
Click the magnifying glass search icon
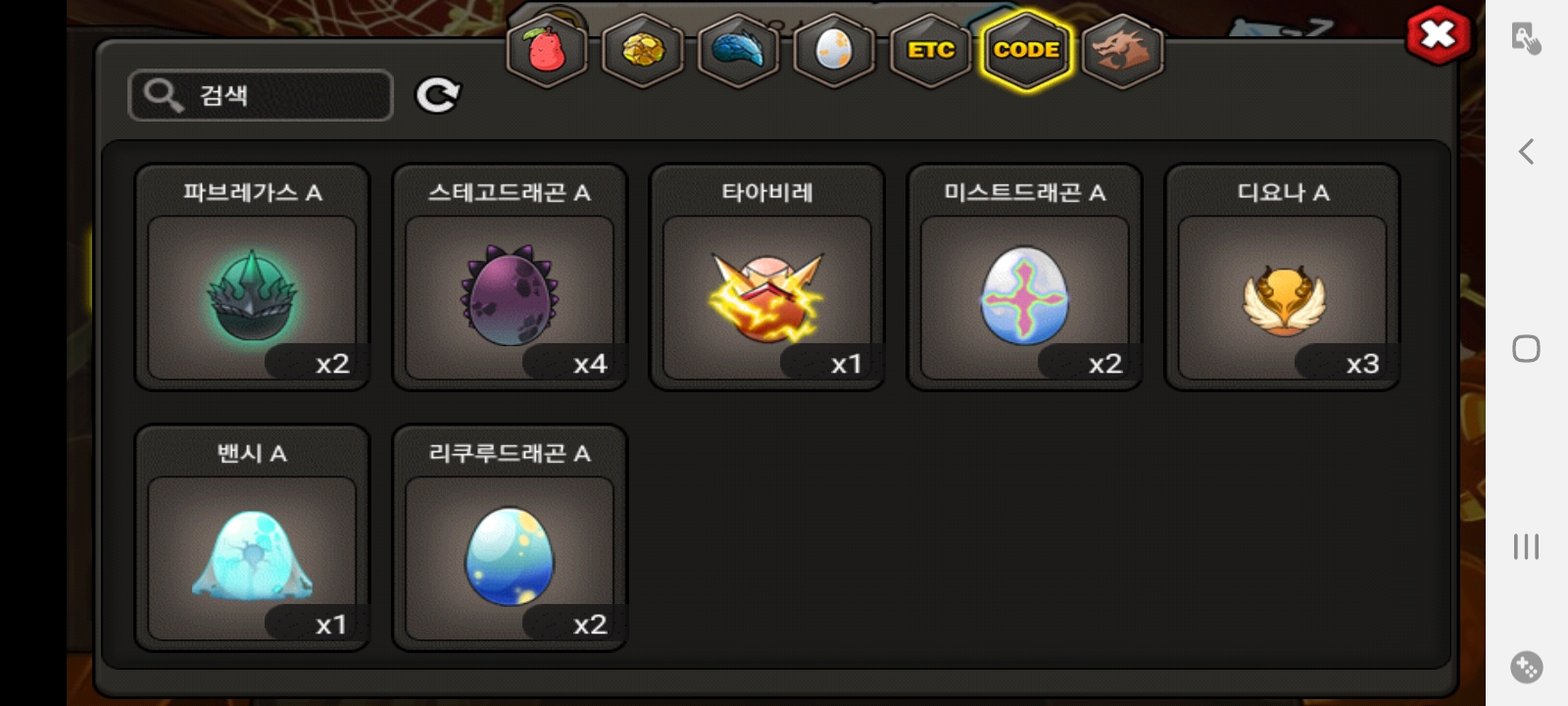click(x=163, y=95)
